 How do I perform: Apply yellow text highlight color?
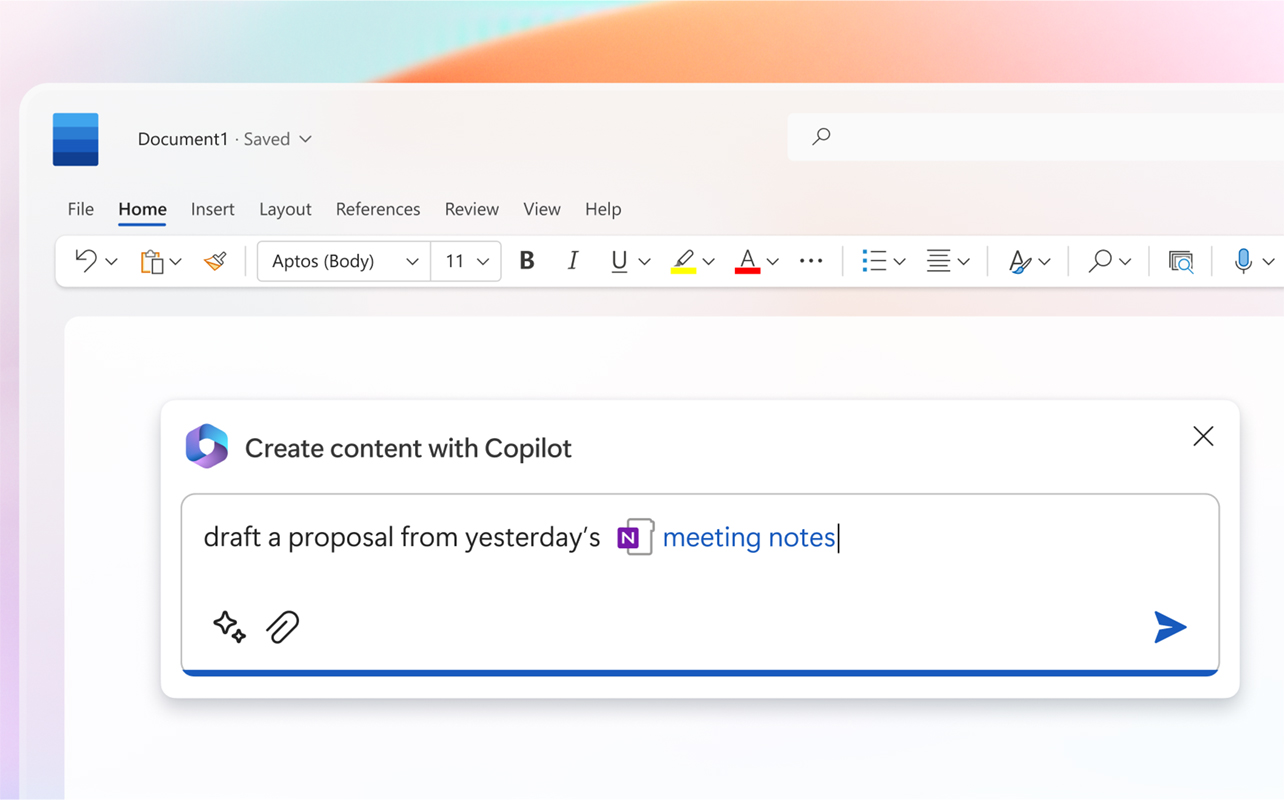point(683,261)
